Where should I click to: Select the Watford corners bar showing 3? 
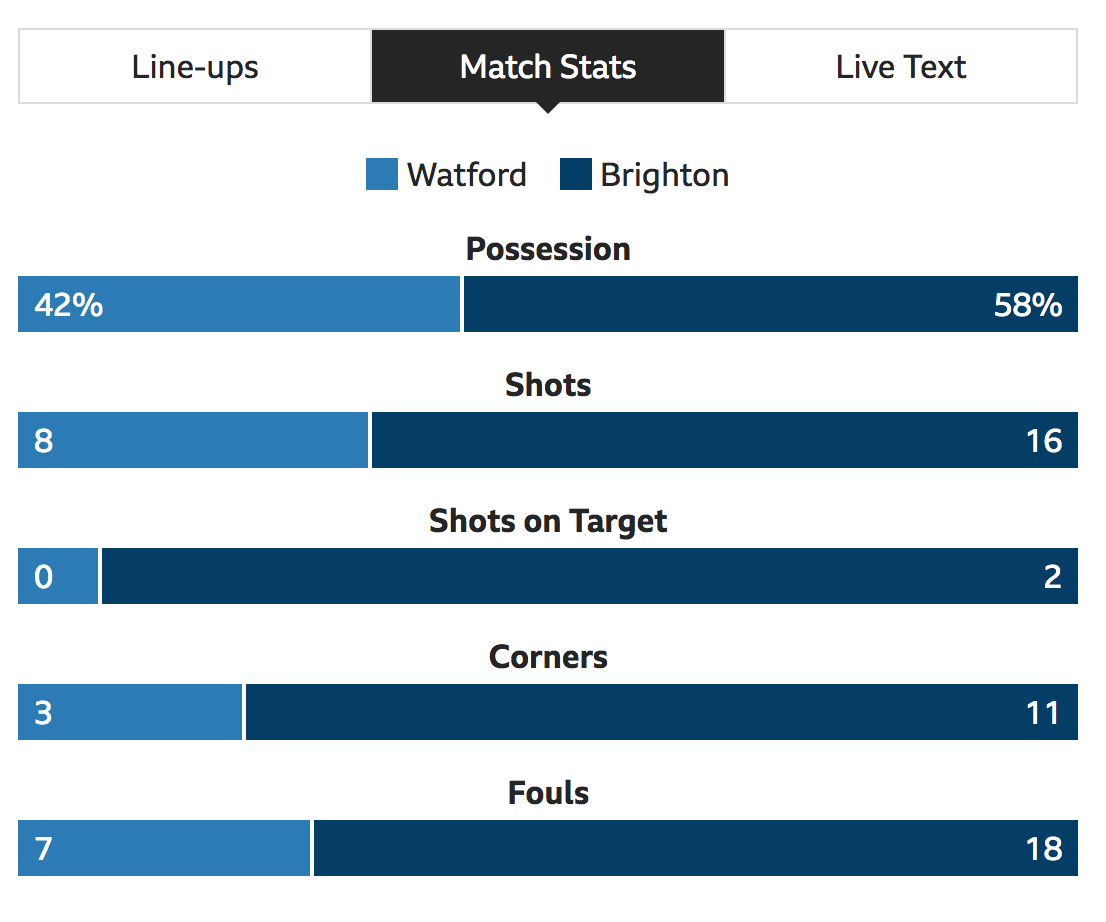point(130,712)
